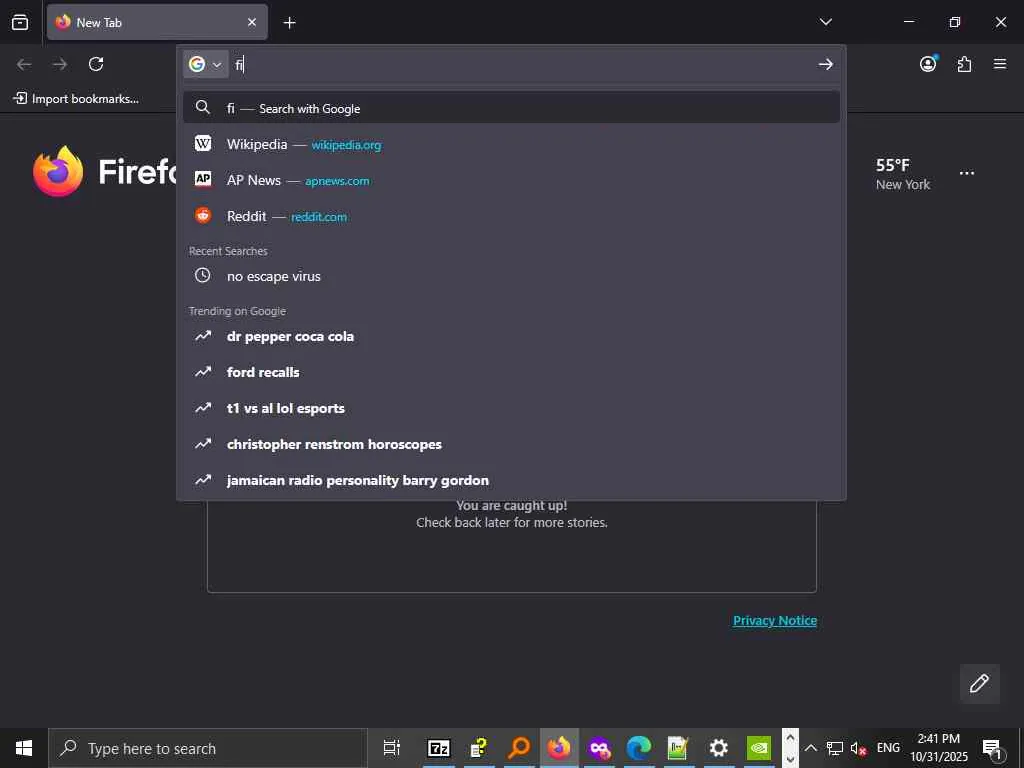Open the purple mask app in taskbar
1024x768 pixels.
(599, 748)
